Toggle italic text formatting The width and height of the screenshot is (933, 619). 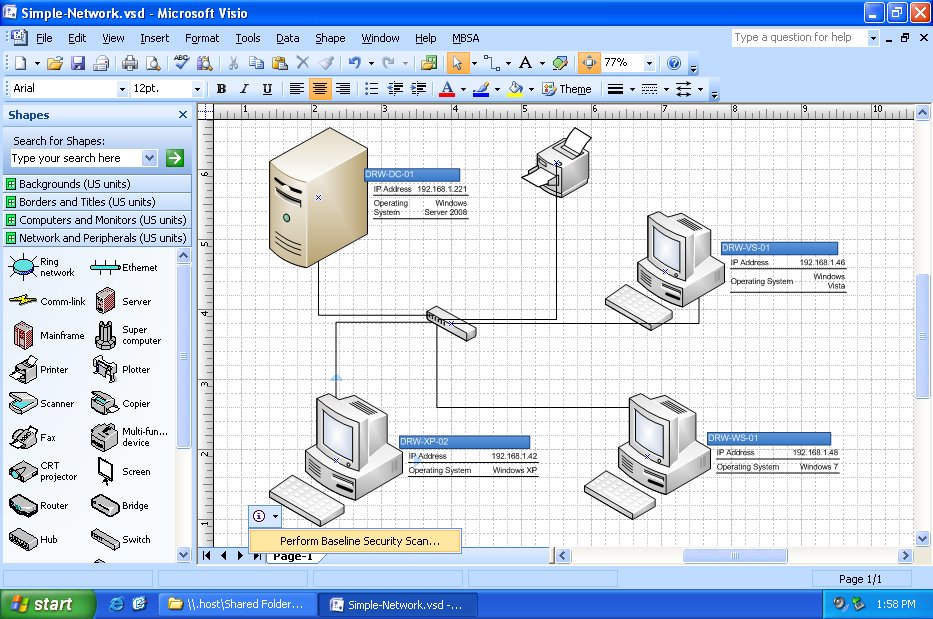pyautogui.click(x=243, y=88)
